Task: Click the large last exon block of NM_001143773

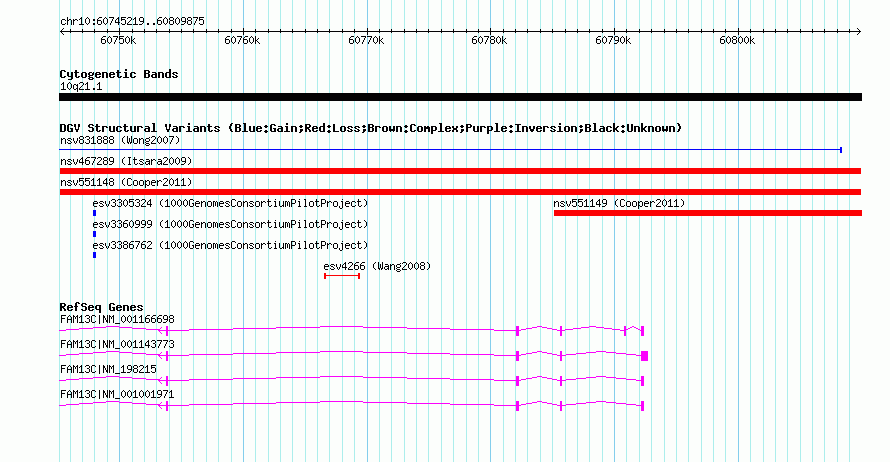Action: pyautogui.click(x=644, y=356)
